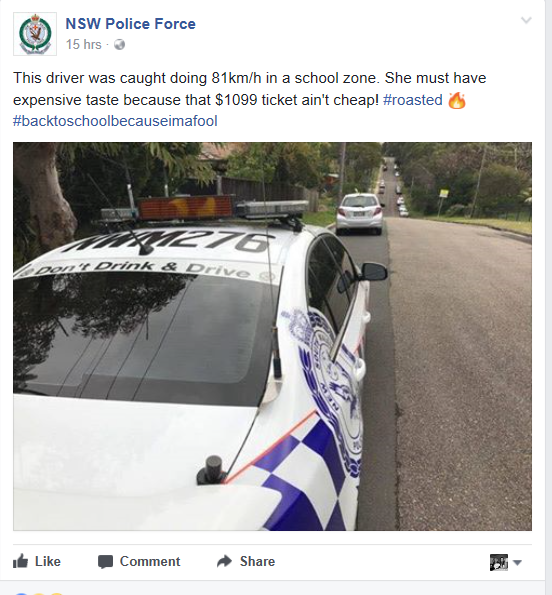Click the reaction emojis below the Like row
The image size is (552, 595).
coord(40,593)
